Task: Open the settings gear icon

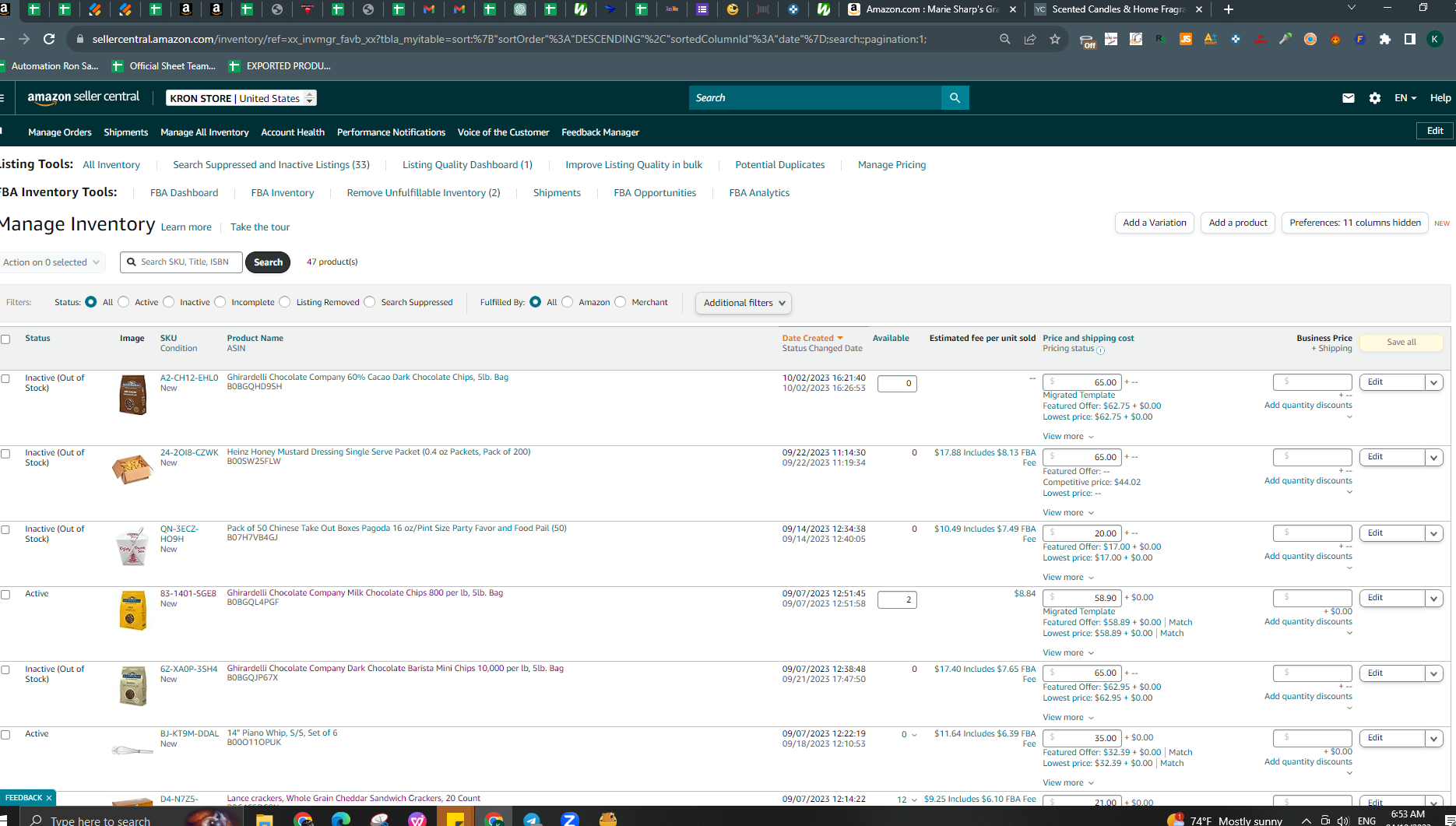Action: pyautogui.click(x=1375, y=98)
